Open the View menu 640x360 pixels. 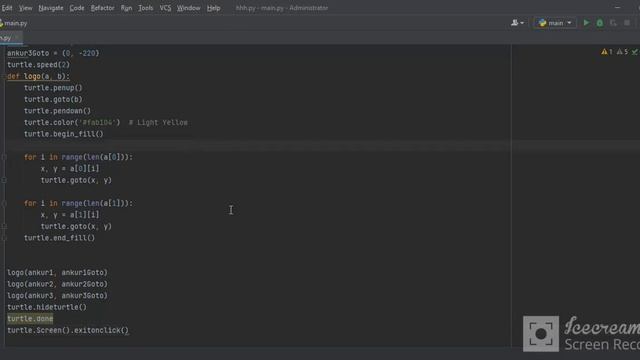coord(25,8)
